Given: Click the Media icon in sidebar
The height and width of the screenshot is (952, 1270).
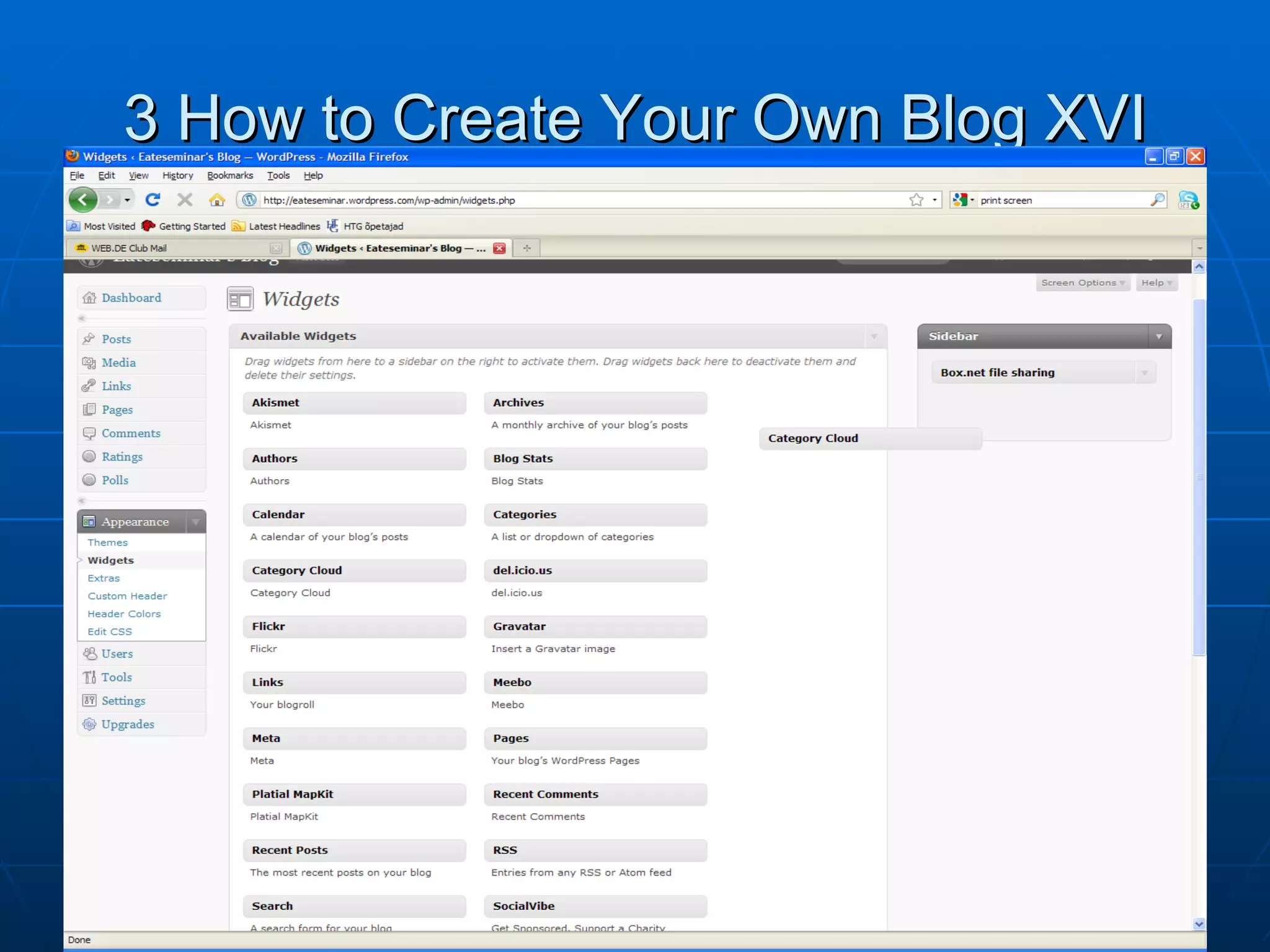Looking at the screenshot, I should click(89, 362).
